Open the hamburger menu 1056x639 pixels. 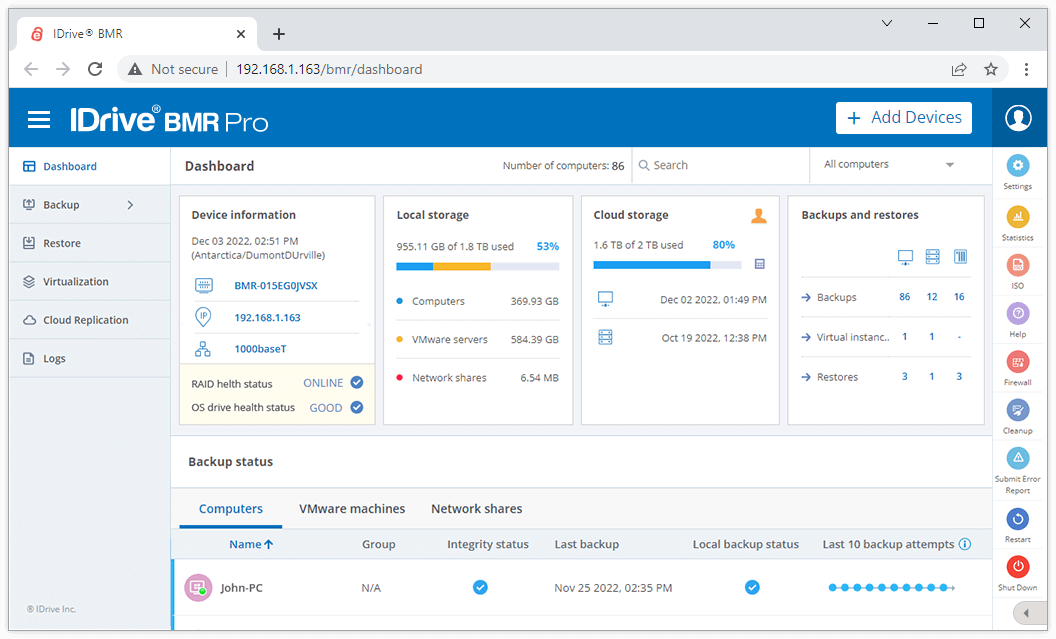pyautogui.click(x=39, y=120)
